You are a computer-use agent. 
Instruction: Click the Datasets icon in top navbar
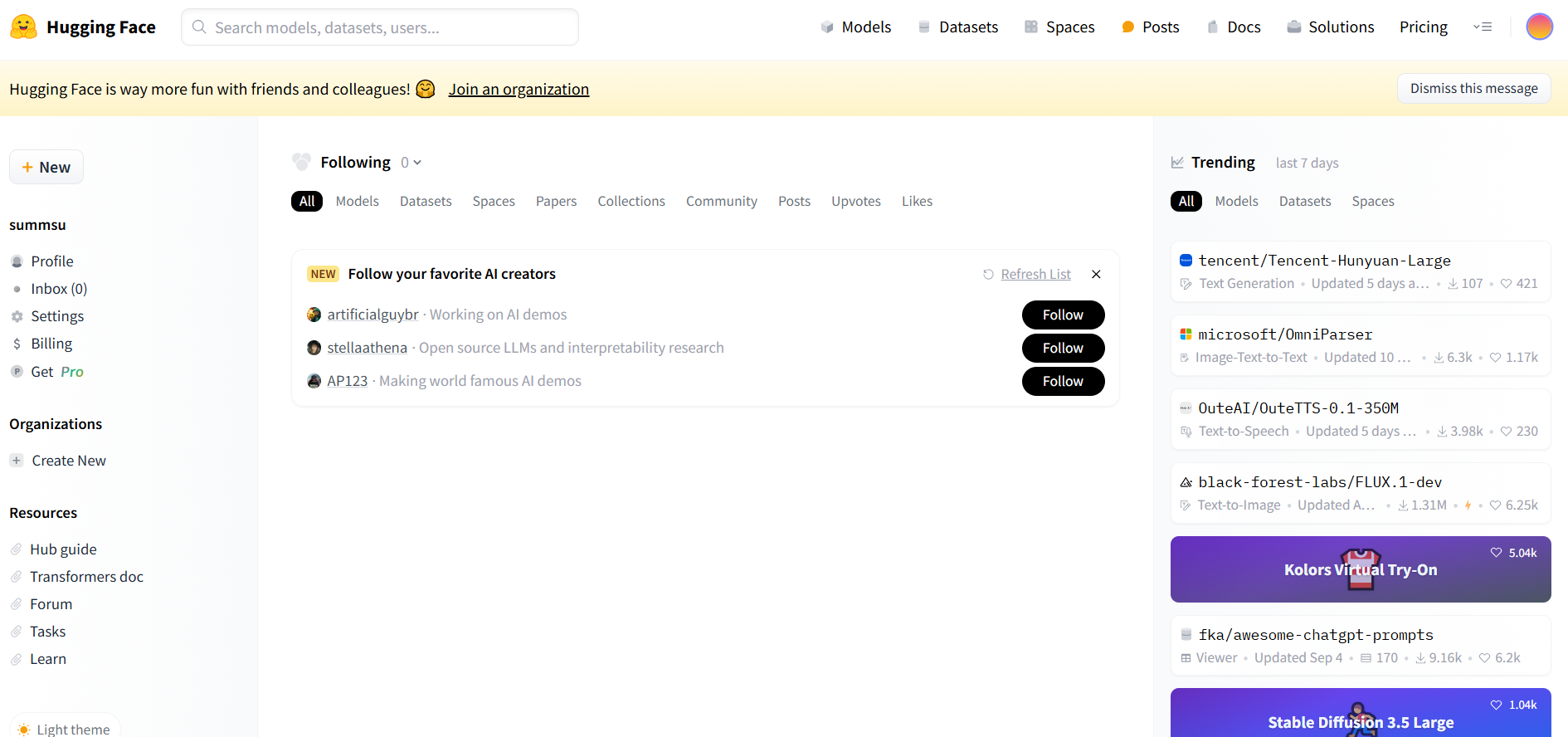(x=924, y=27)
